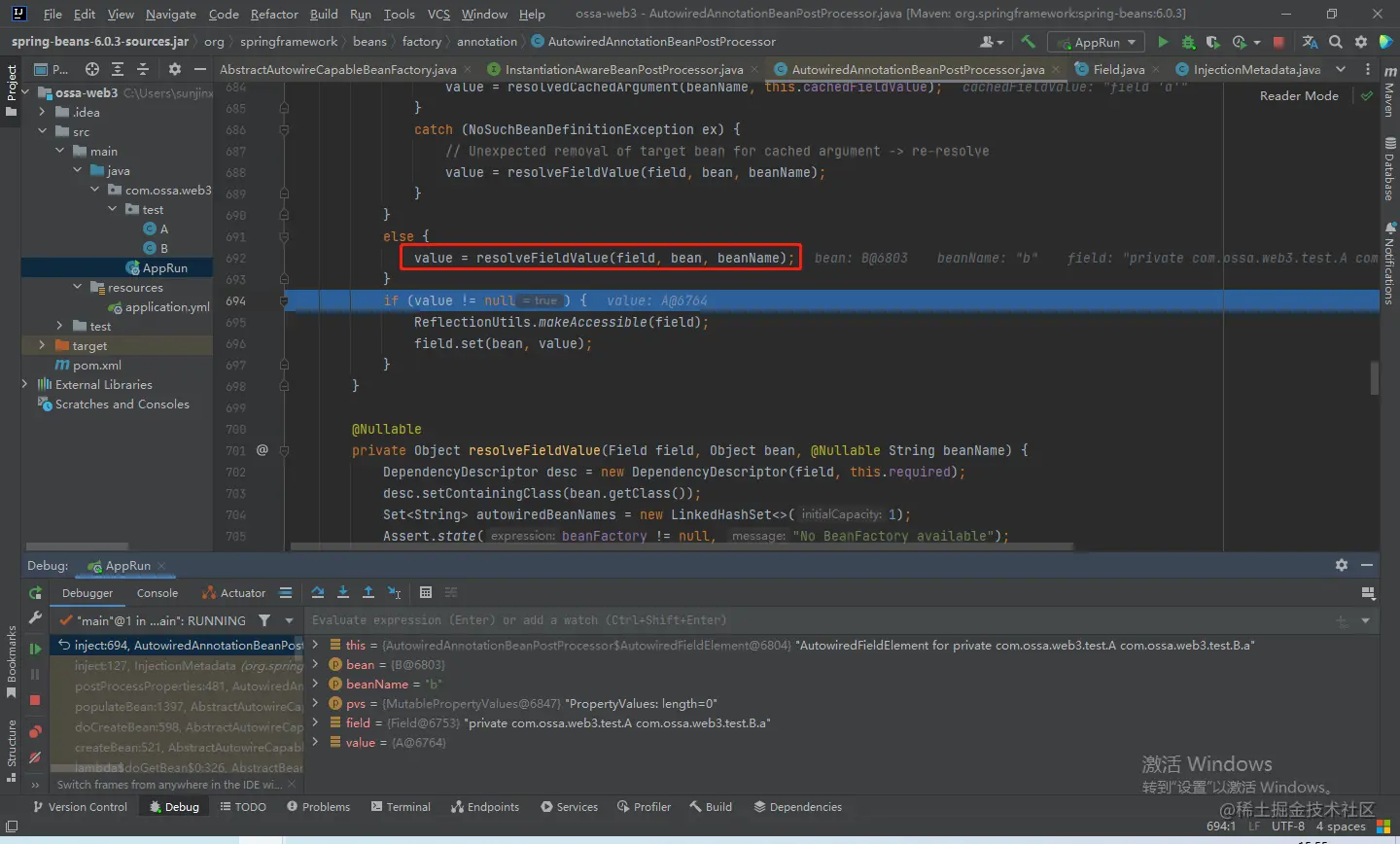The image size is (1400, 844).
Task: Rerun AppRun in Debug panel
Action: coord(35,593)
